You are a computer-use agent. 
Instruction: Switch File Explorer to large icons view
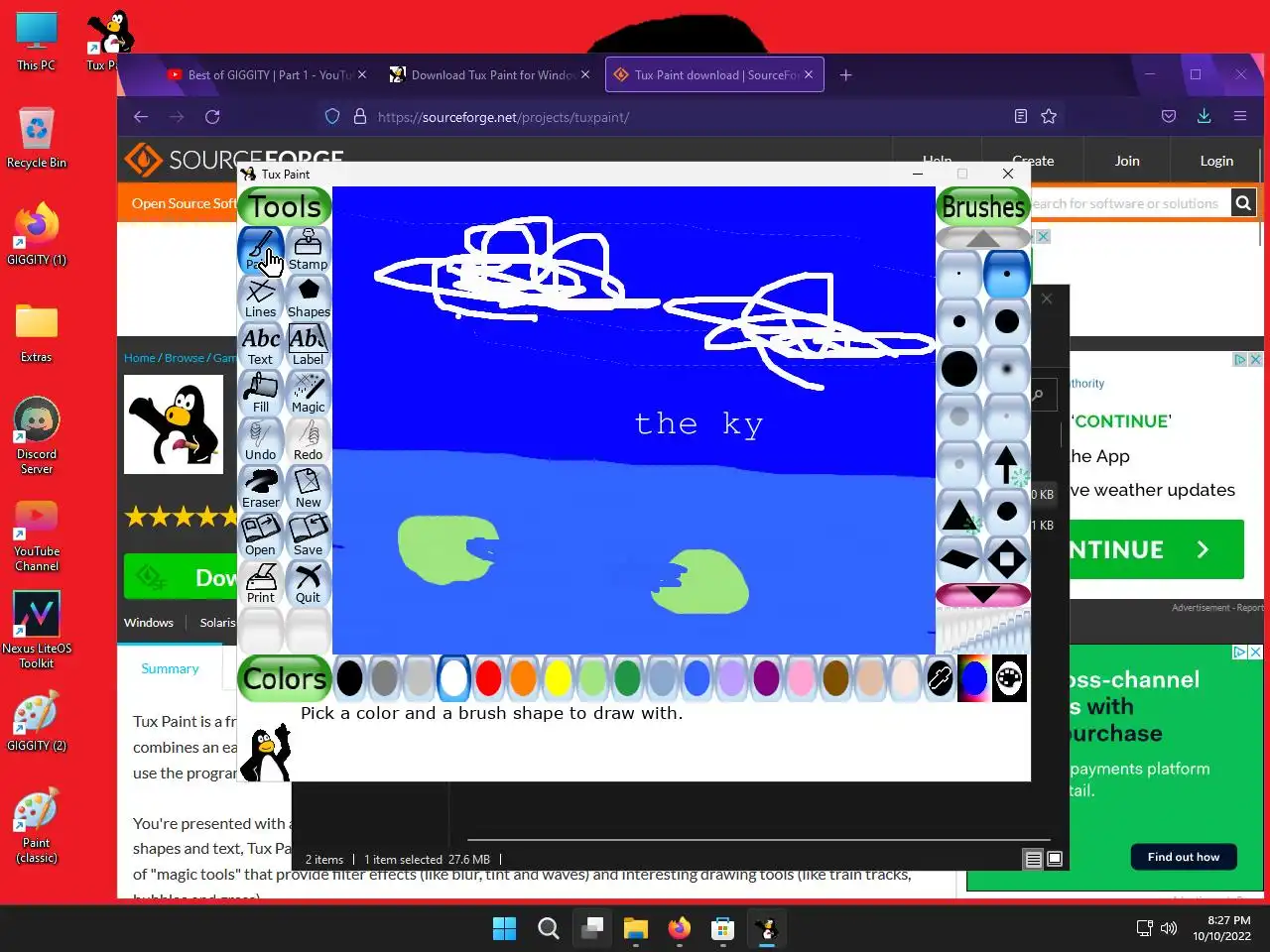click(1055, 859)
